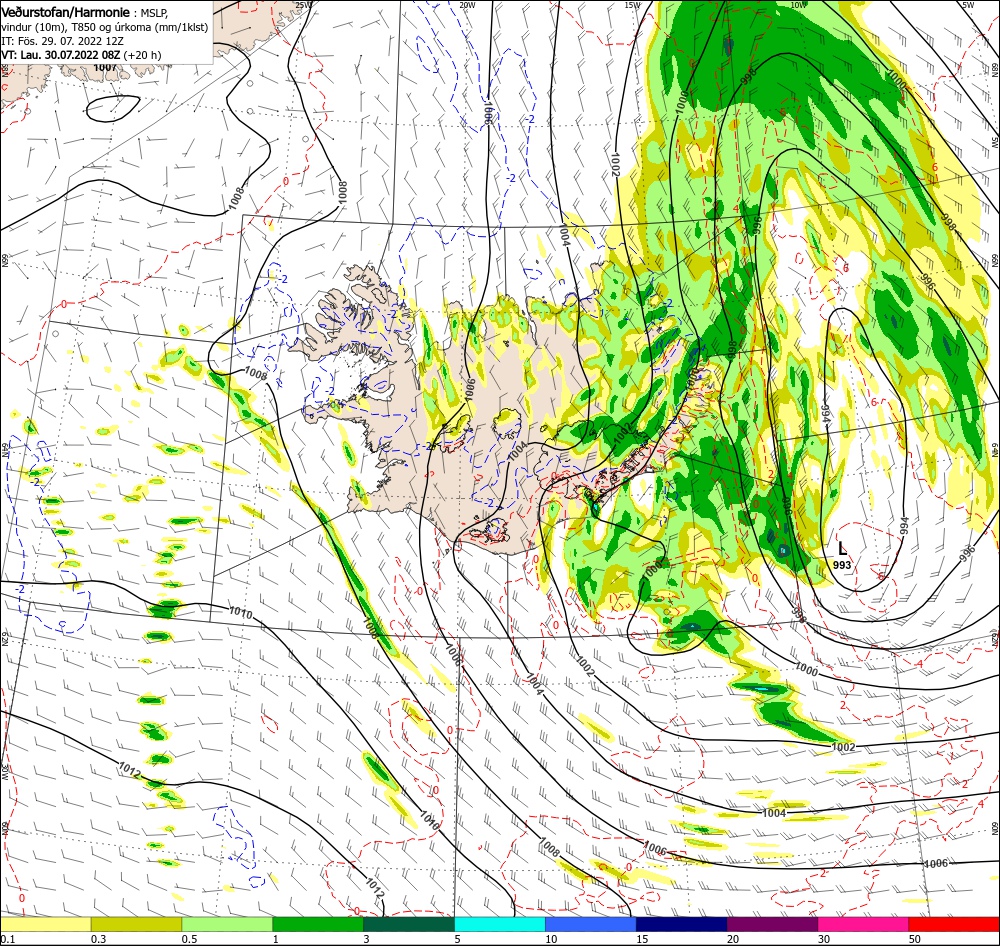1000x946 pixels.
Task: Select the red 50 mm legend swatch
Action: pyautogui.click(x=954, y=924)
